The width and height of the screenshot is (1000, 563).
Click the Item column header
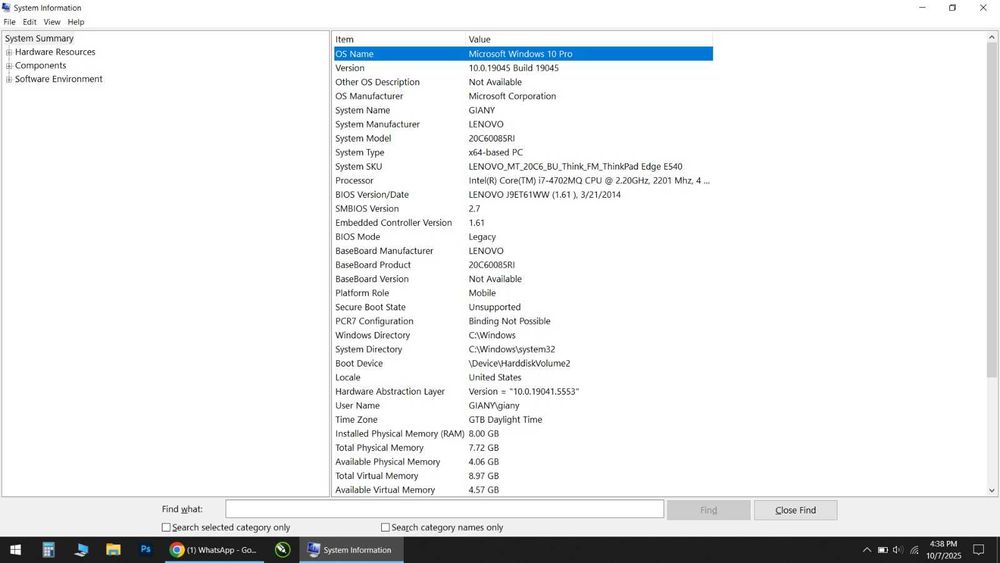click(399, 40)
